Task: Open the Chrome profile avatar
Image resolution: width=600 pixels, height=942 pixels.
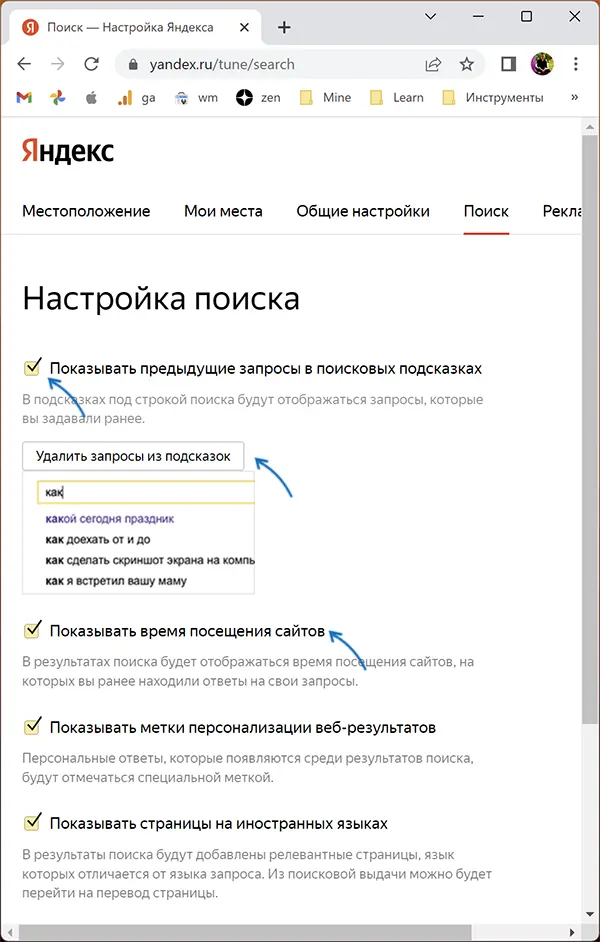Action: click(x=542, y=64)
